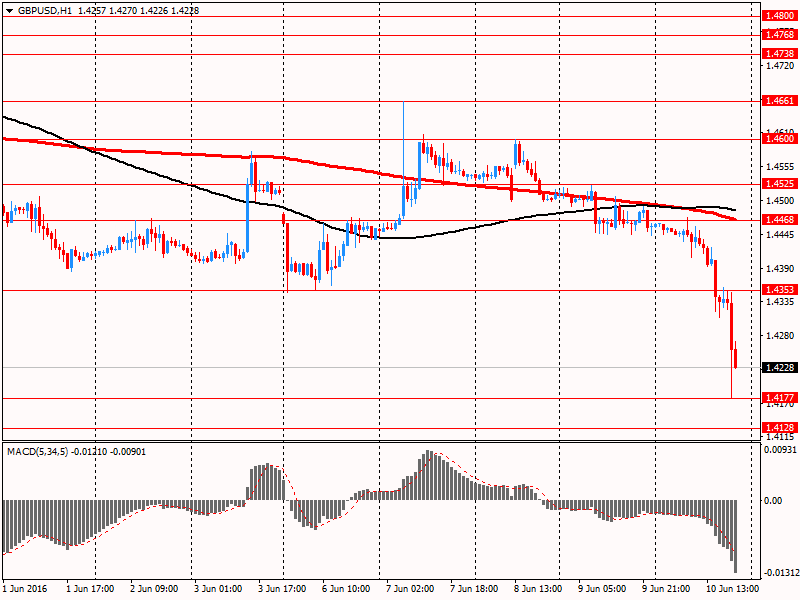The image size is (800, 600).
Task: Click the current price label 1.4228
Action: click(x=779, y=367)
